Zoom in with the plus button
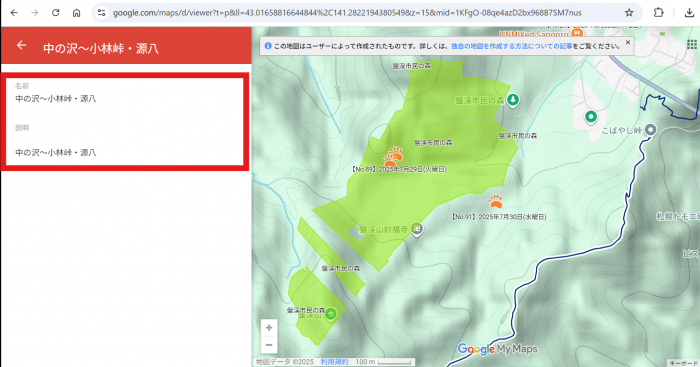The image size is (700, 367). 269,328
